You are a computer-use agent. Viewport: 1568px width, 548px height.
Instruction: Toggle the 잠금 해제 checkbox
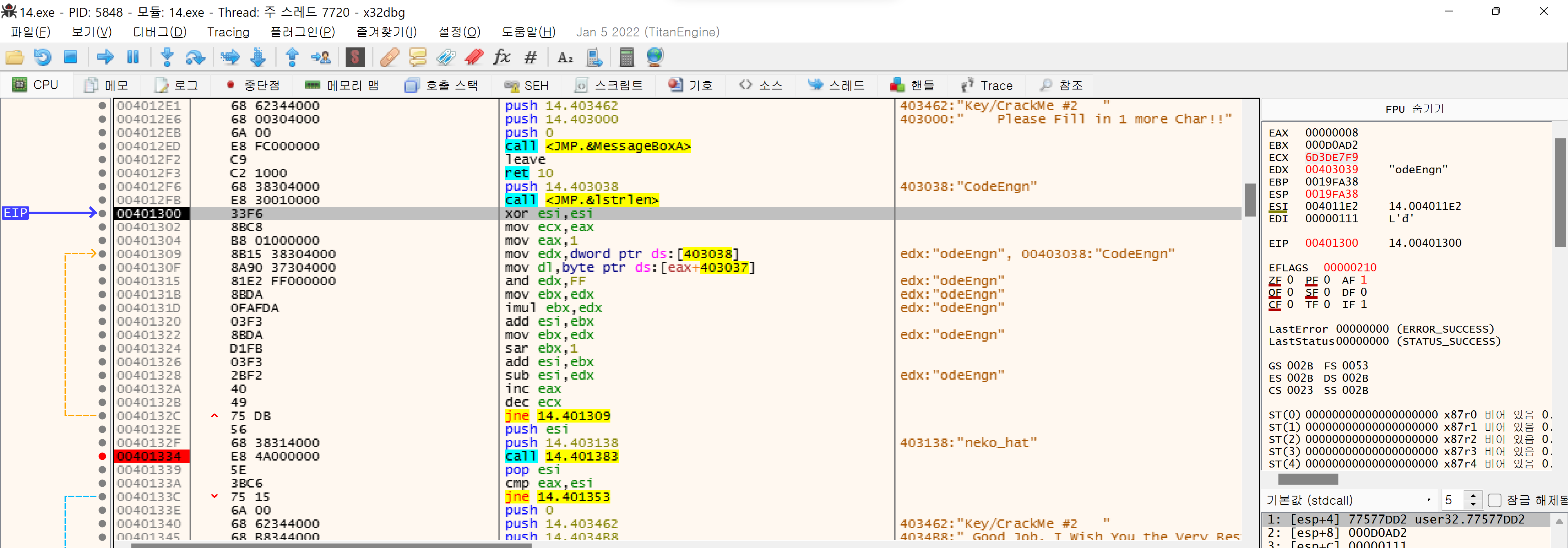point(1494,500)
